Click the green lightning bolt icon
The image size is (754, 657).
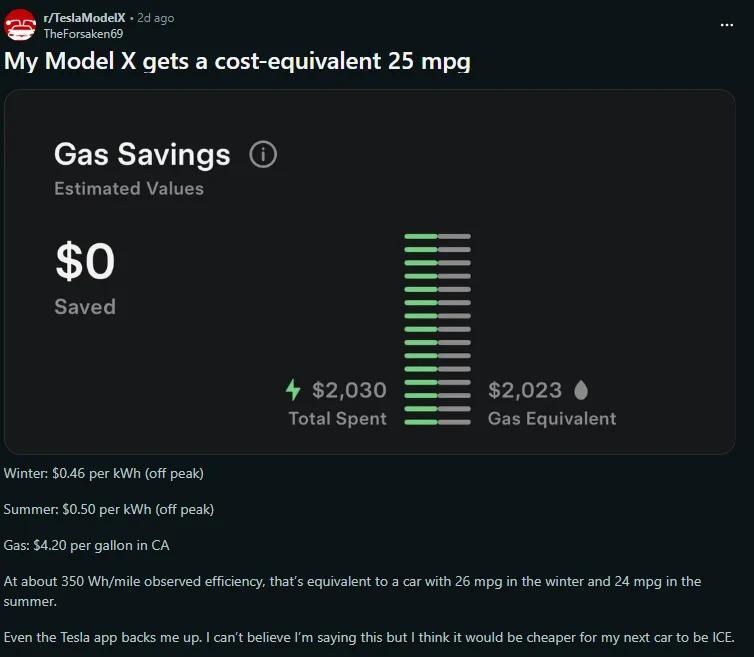point(293,389)
